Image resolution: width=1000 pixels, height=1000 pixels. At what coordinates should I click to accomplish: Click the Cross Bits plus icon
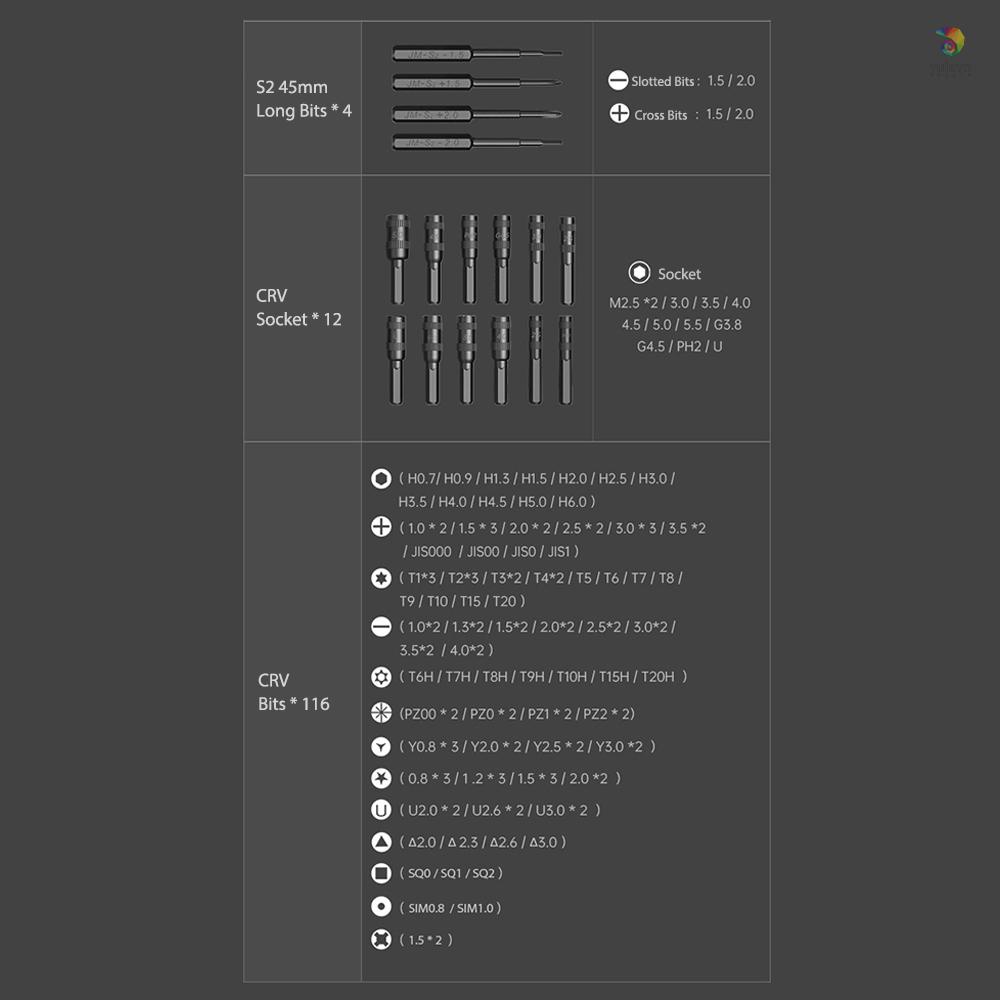[619, 114]
